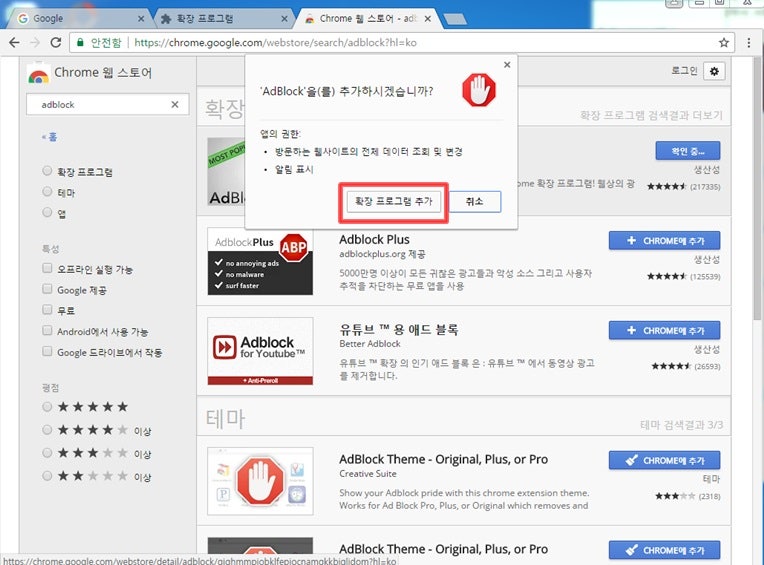
Task: Click the 로그인 link
Action: pyautogui.click(x=684, y=71)
